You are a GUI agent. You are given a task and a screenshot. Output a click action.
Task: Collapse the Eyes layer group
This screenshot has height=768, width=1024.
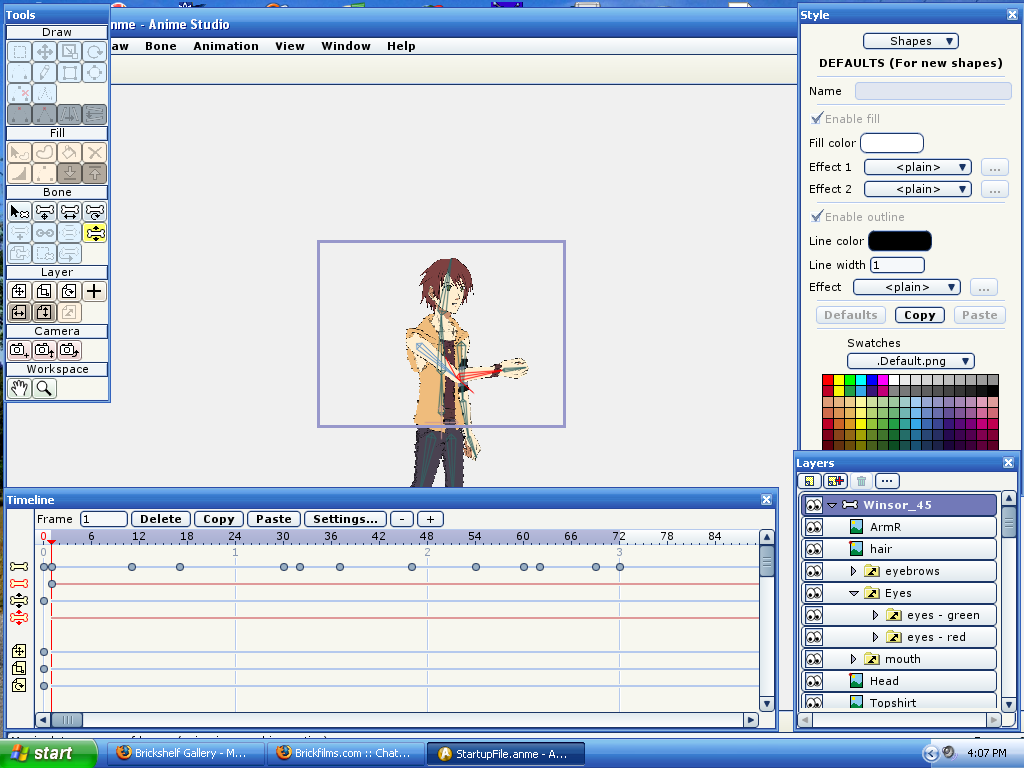tap(853, 592)
